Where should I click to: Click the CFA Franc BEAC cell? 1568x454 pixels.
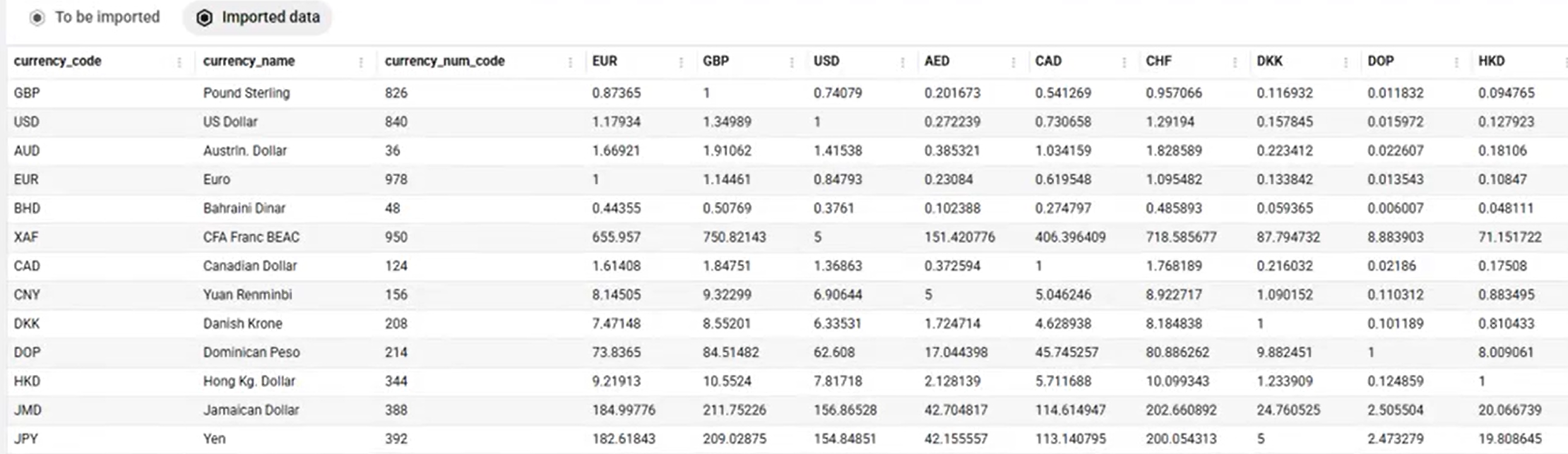pos(251,237)
